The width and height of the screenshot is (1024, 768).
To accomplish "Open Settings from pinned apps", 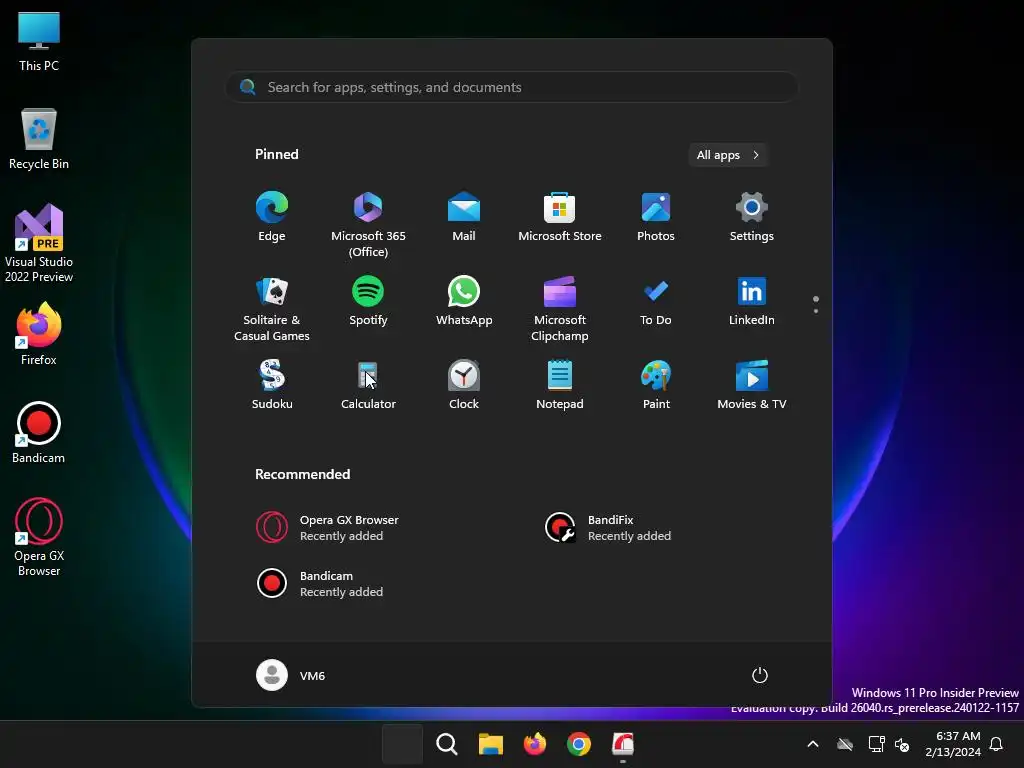I will (x=752, y=217).
